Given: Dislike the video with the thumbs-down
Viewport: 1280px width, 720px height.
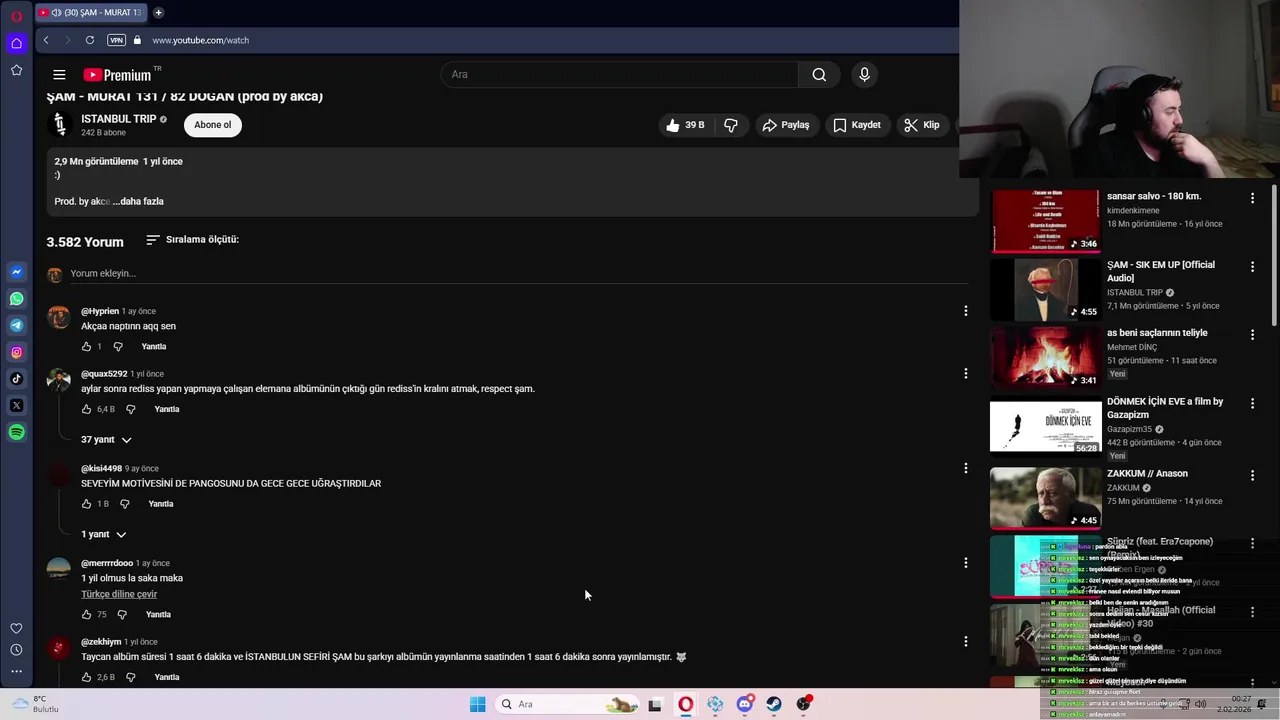Looking at the screenshot, I should coord(731,125).
